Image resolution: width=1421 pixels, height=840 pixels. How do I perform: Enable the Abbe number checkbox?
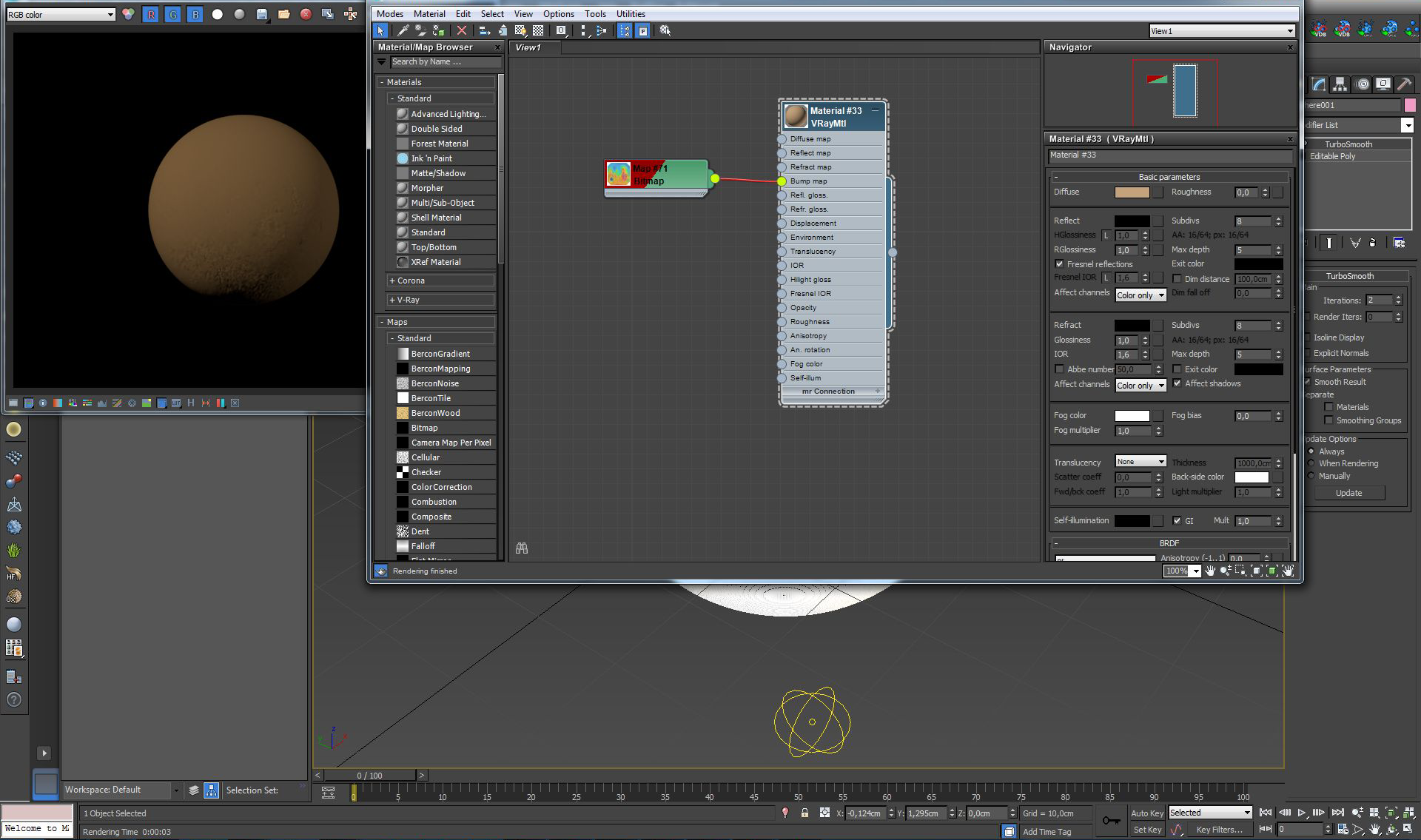[x=1059, y=369]
